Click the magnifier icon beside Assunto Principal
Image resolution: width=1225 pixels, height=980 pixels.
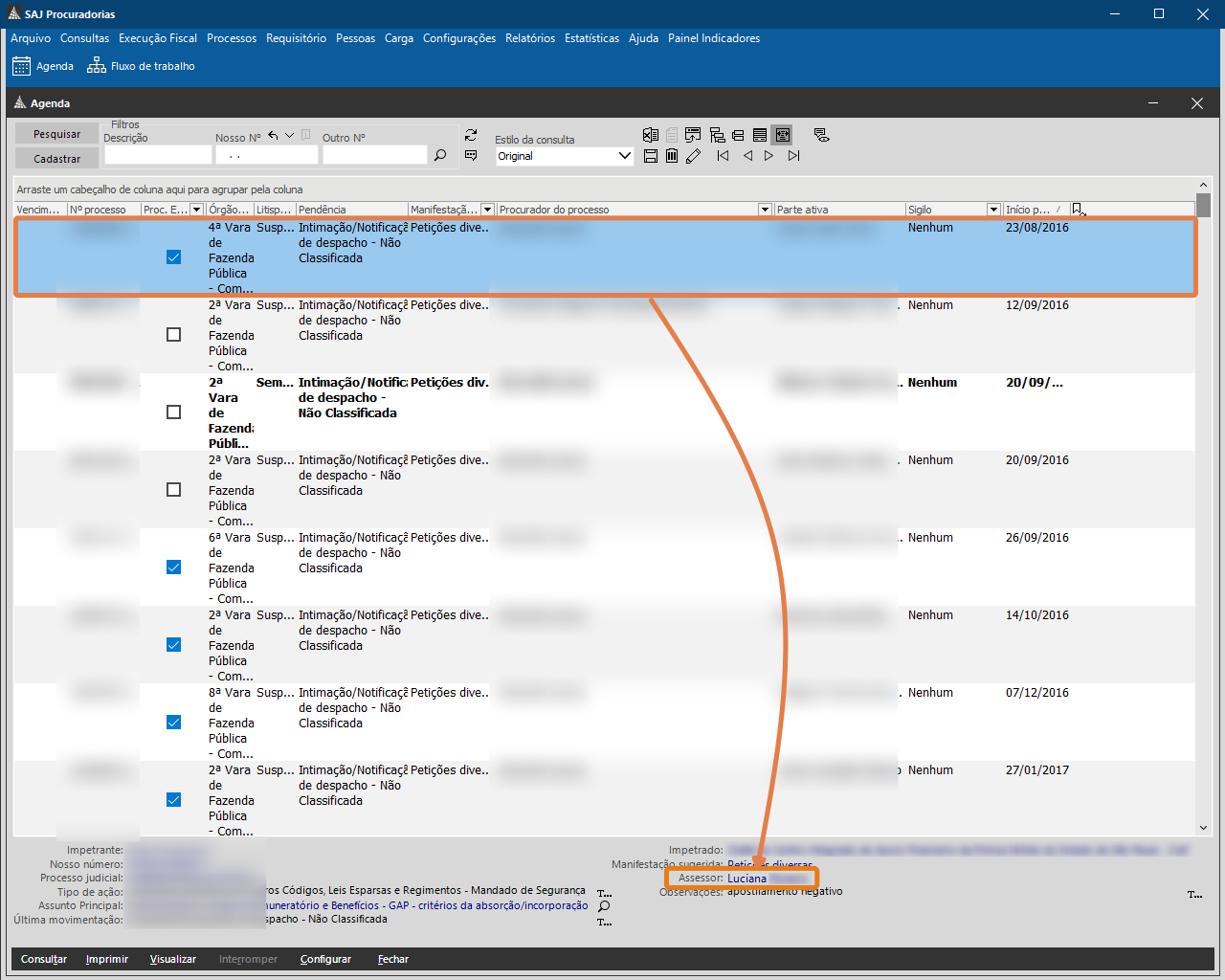[x=604, y=906]
